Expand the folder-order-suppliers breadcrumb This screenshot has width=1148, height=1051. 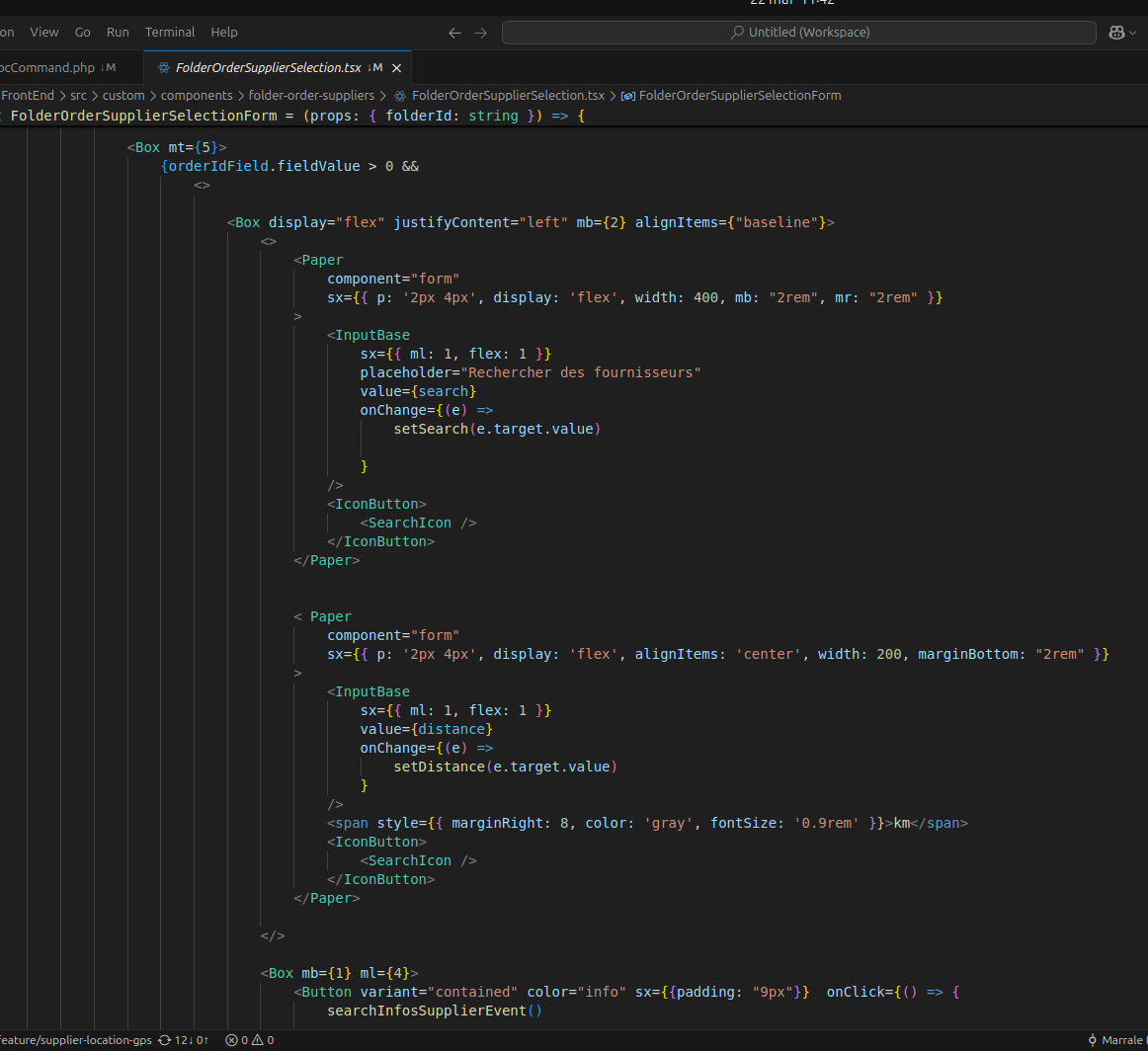pos(311,96)
